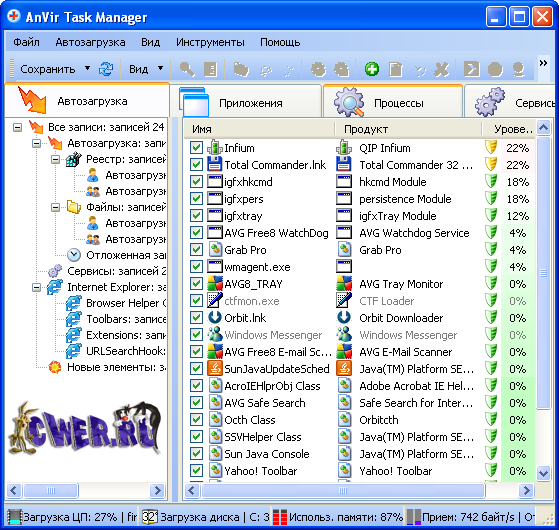Click the tree panel scroll left arrow

[x=14, y=490]
